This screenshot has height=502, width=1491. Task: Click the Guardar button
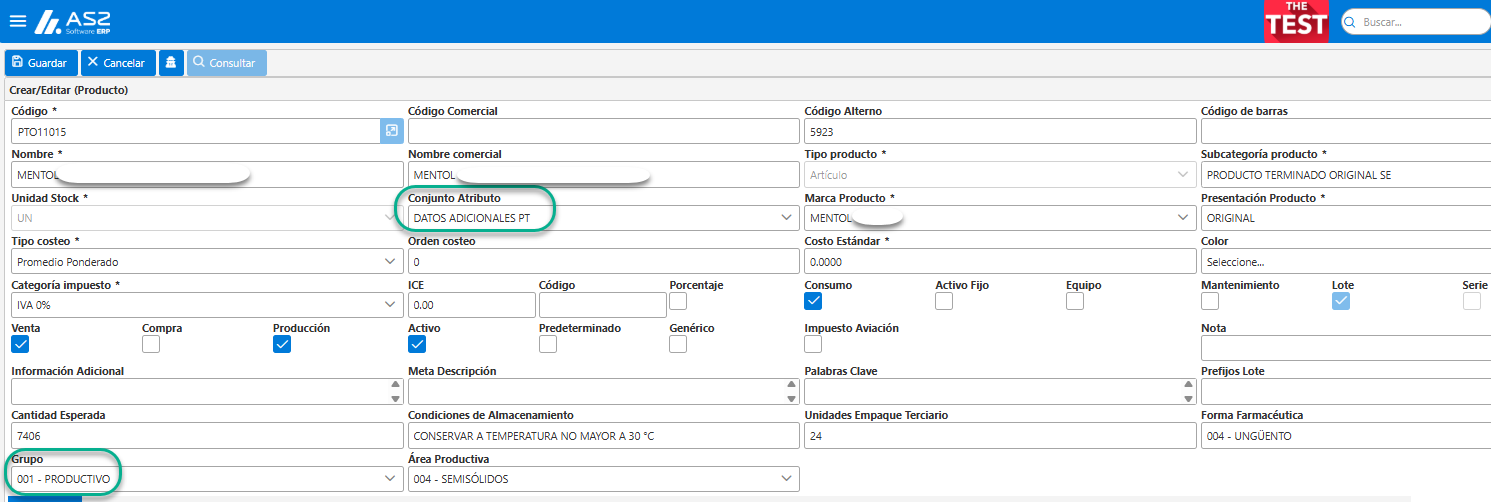tap(41, 63)
